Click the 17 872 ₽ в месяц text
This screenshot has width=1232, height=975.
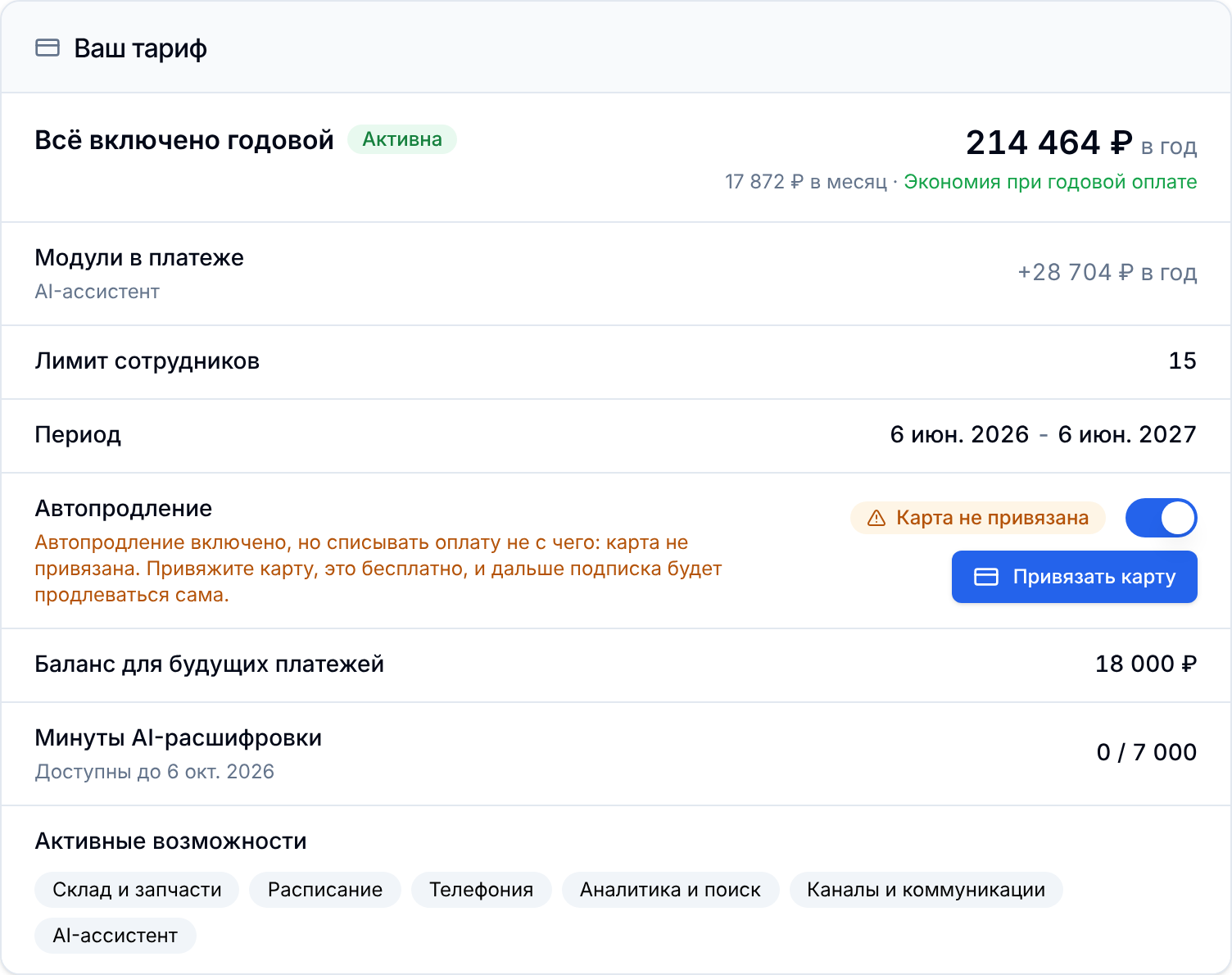click(806, 182)
